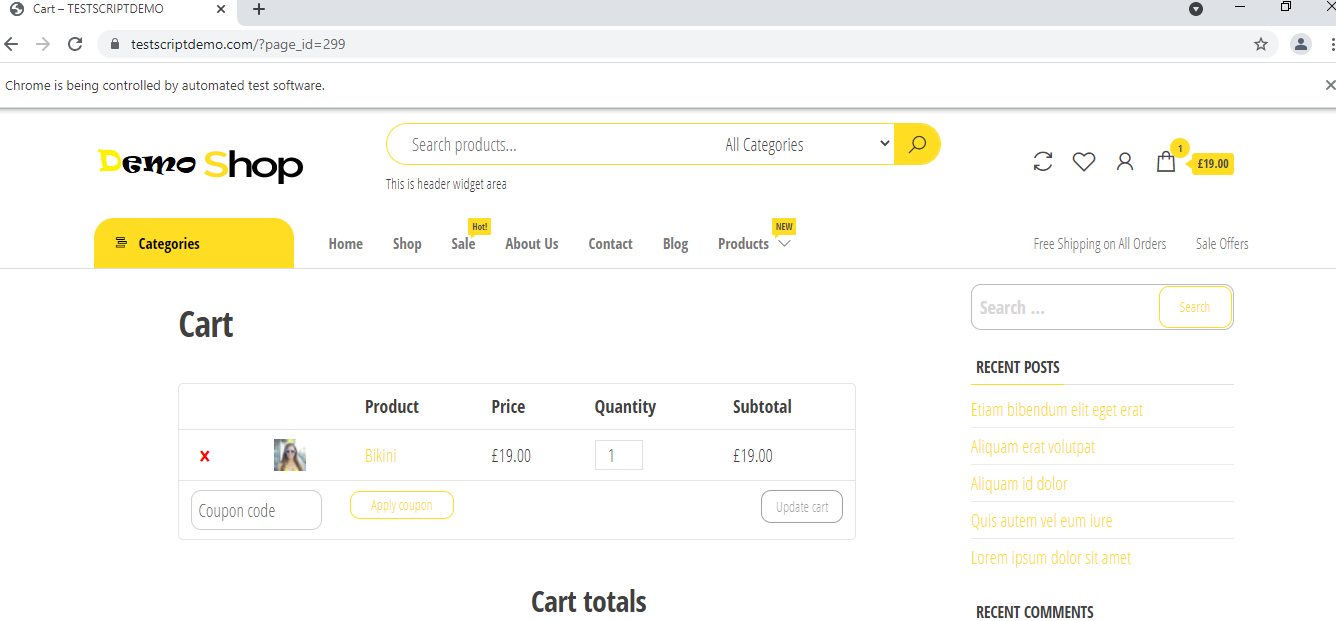Click the browser address bar URL
The image size is (1336, 621).
[238, 44]
